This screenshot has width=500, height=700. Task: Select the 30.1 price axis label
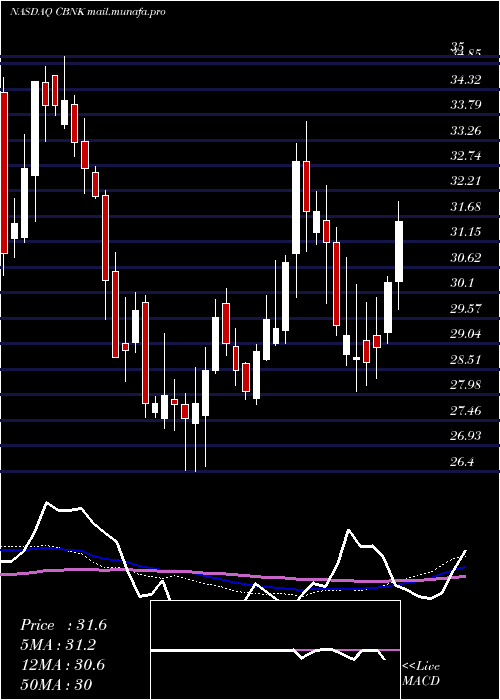tap(462, 283)
